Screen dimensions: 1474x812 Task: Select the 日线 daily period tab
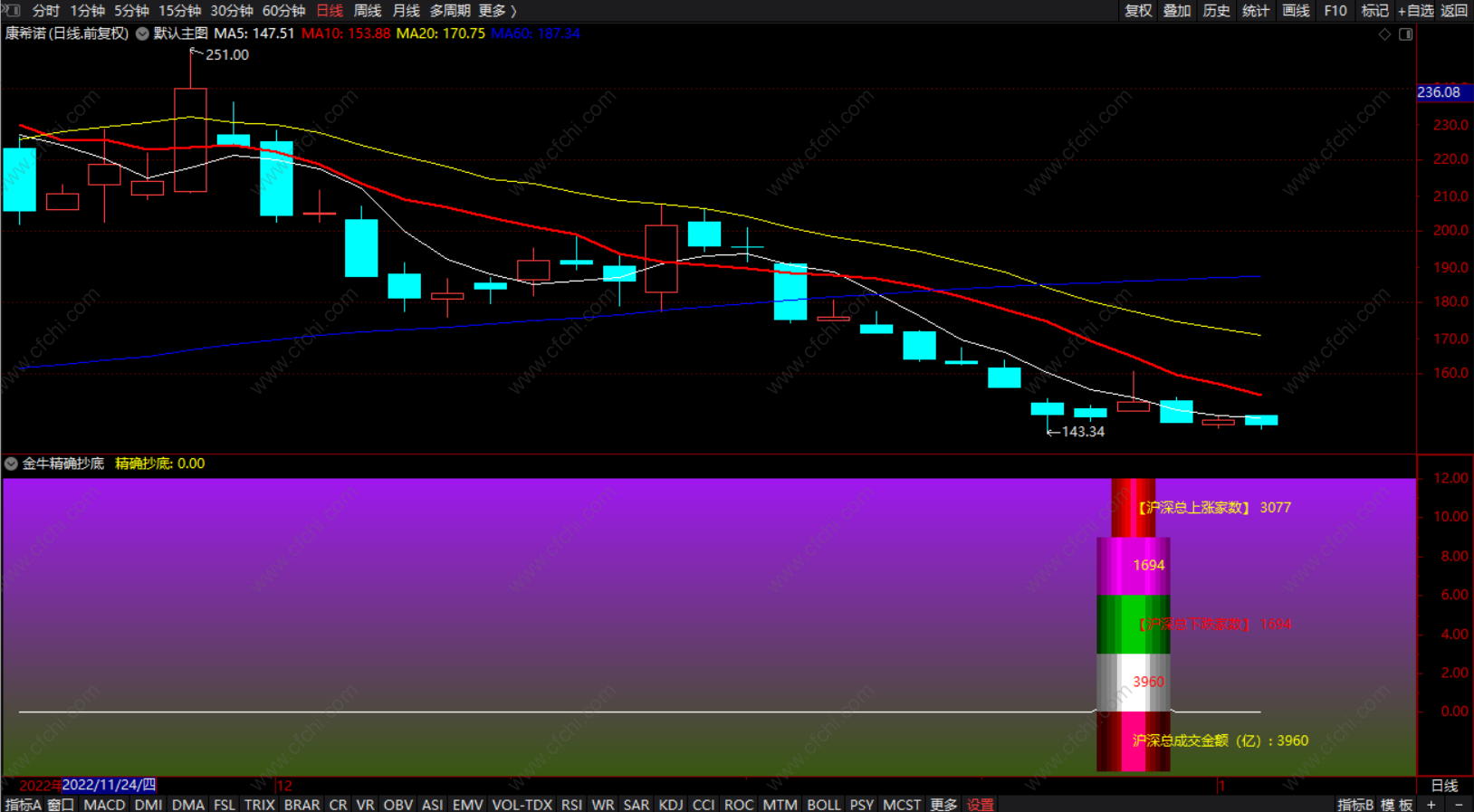(x=330, y=11)
